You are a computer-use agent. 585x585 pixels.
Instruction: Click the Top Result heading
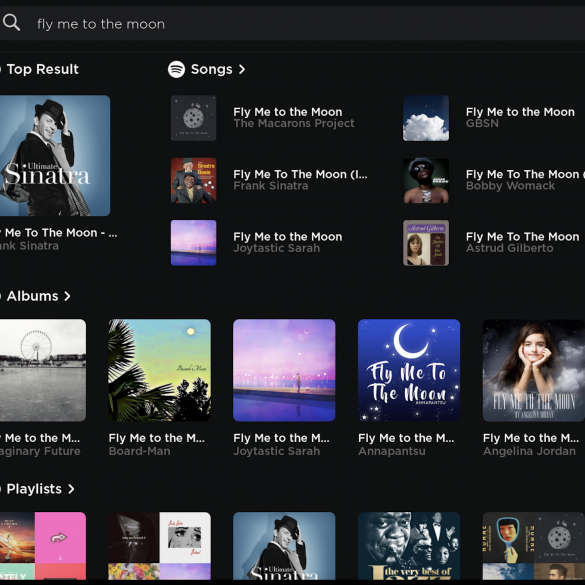pyautogui.click(x=43, y=69)
